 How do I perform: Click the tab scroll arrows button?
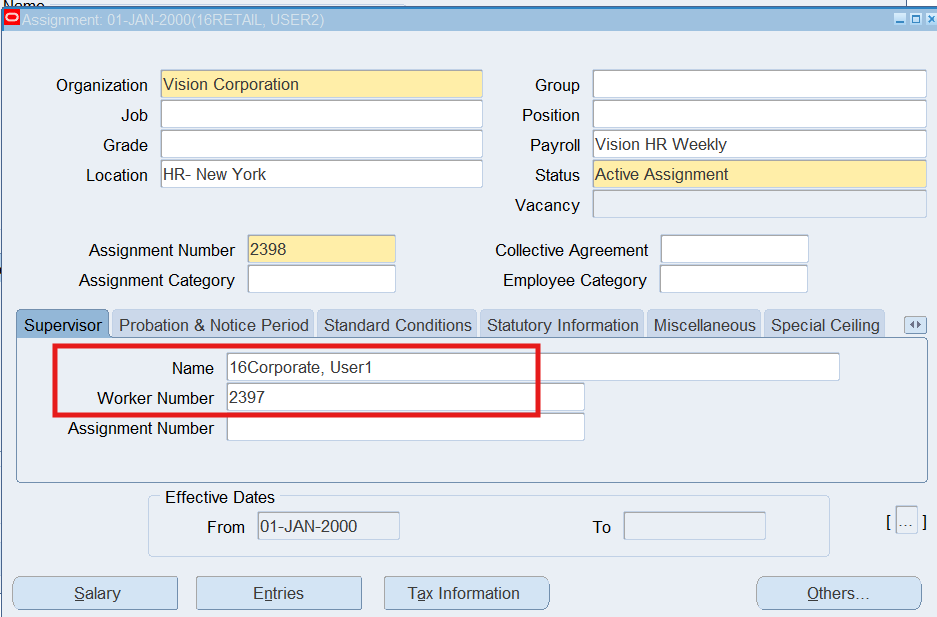tap(915, 325)
